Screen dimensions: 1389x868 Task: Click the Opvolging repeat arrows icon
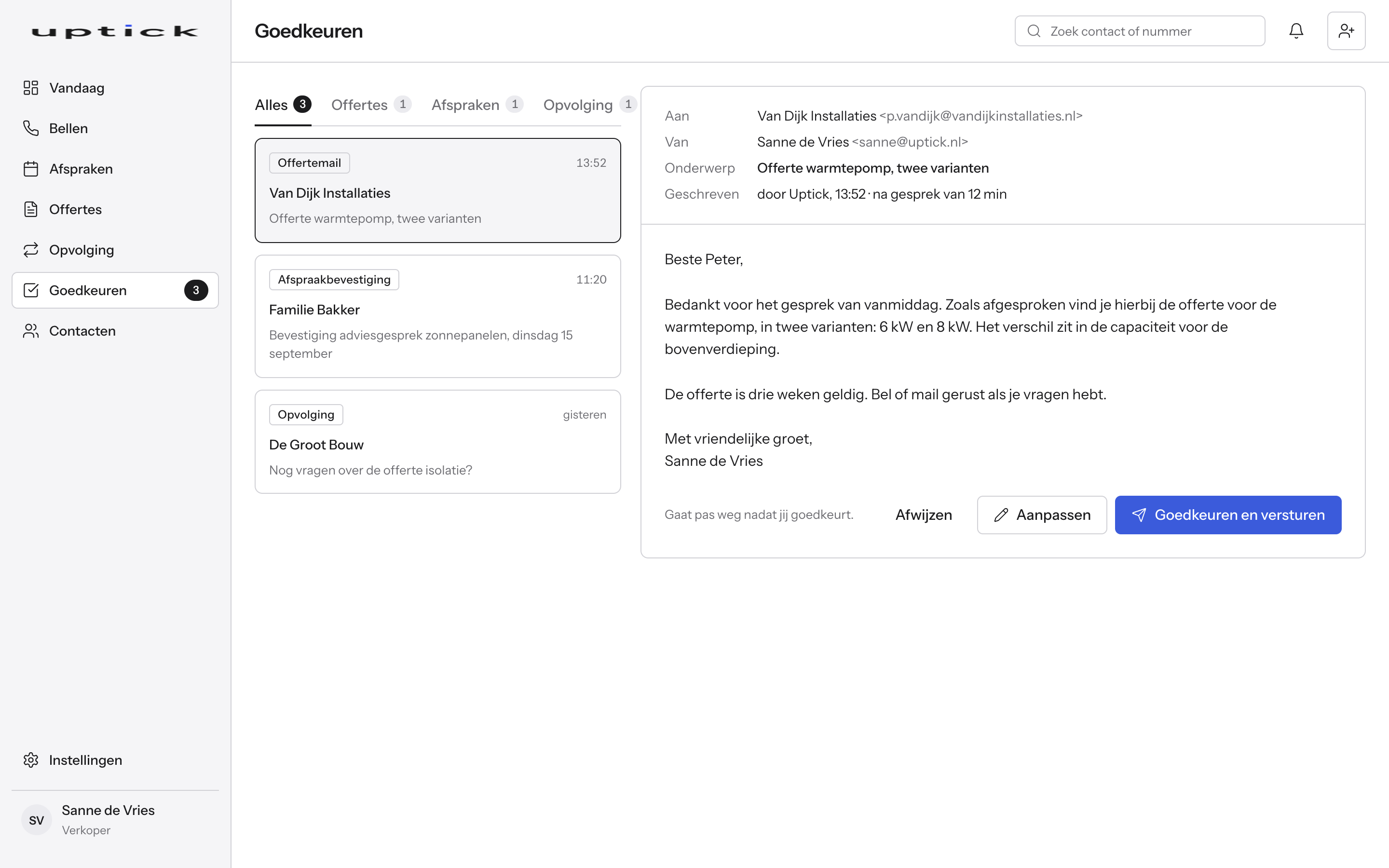[31, 250]
